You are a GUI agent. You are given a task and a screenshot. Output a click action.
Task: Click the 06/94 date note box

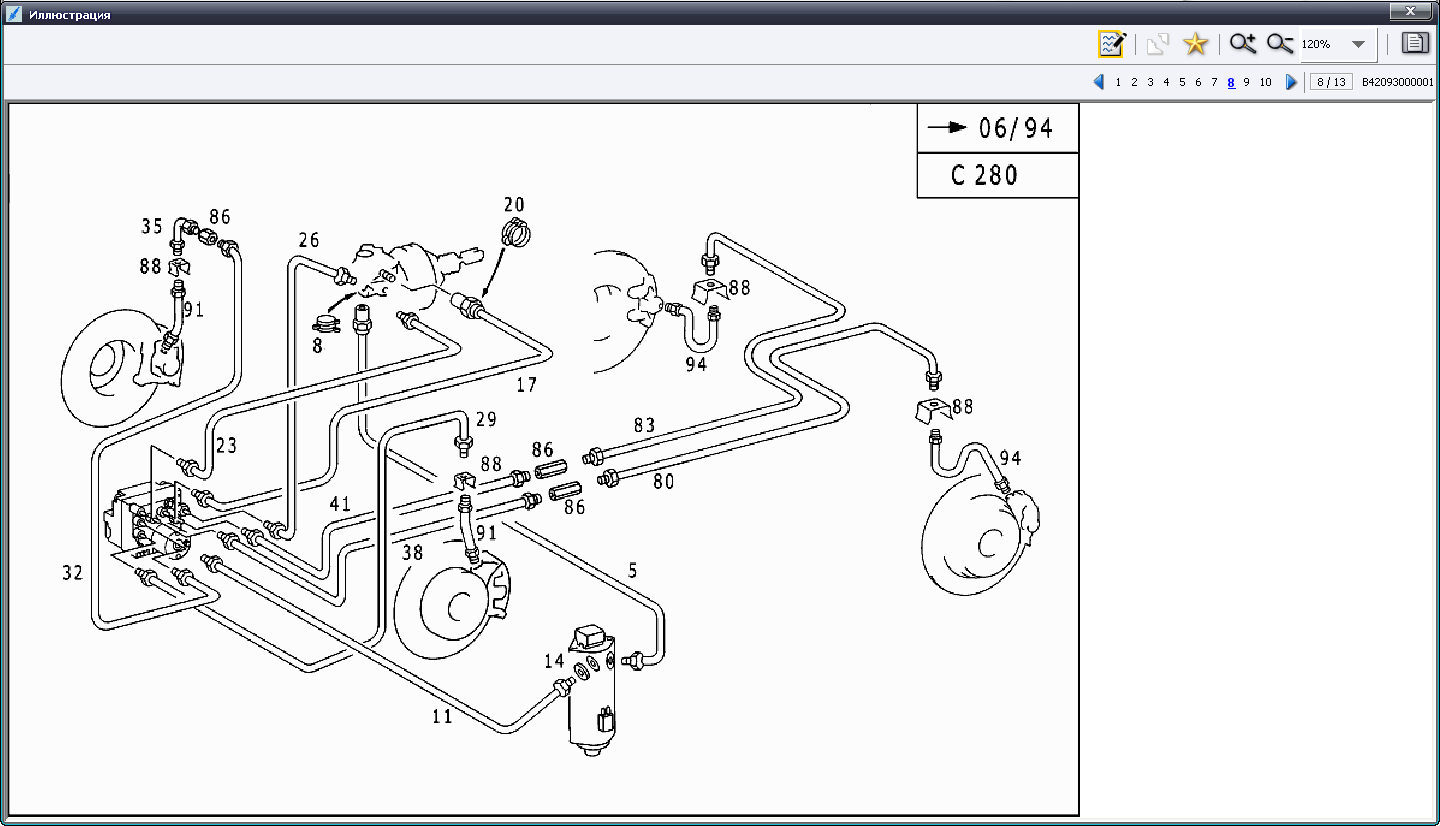pos(997,128)
